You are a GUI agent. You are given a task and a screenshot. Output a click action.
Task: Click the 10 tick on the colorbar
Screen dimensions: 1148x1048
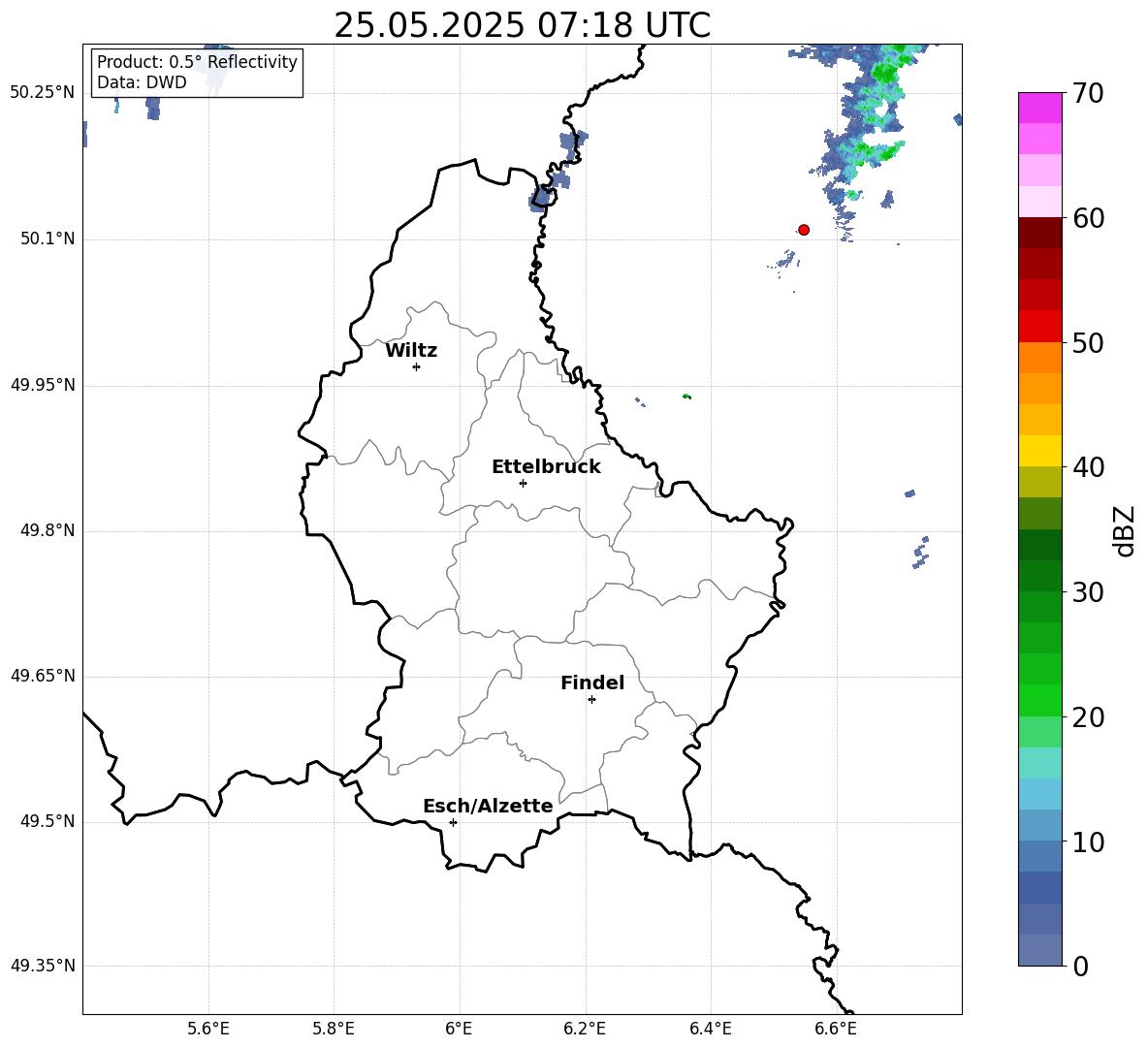1088,842
